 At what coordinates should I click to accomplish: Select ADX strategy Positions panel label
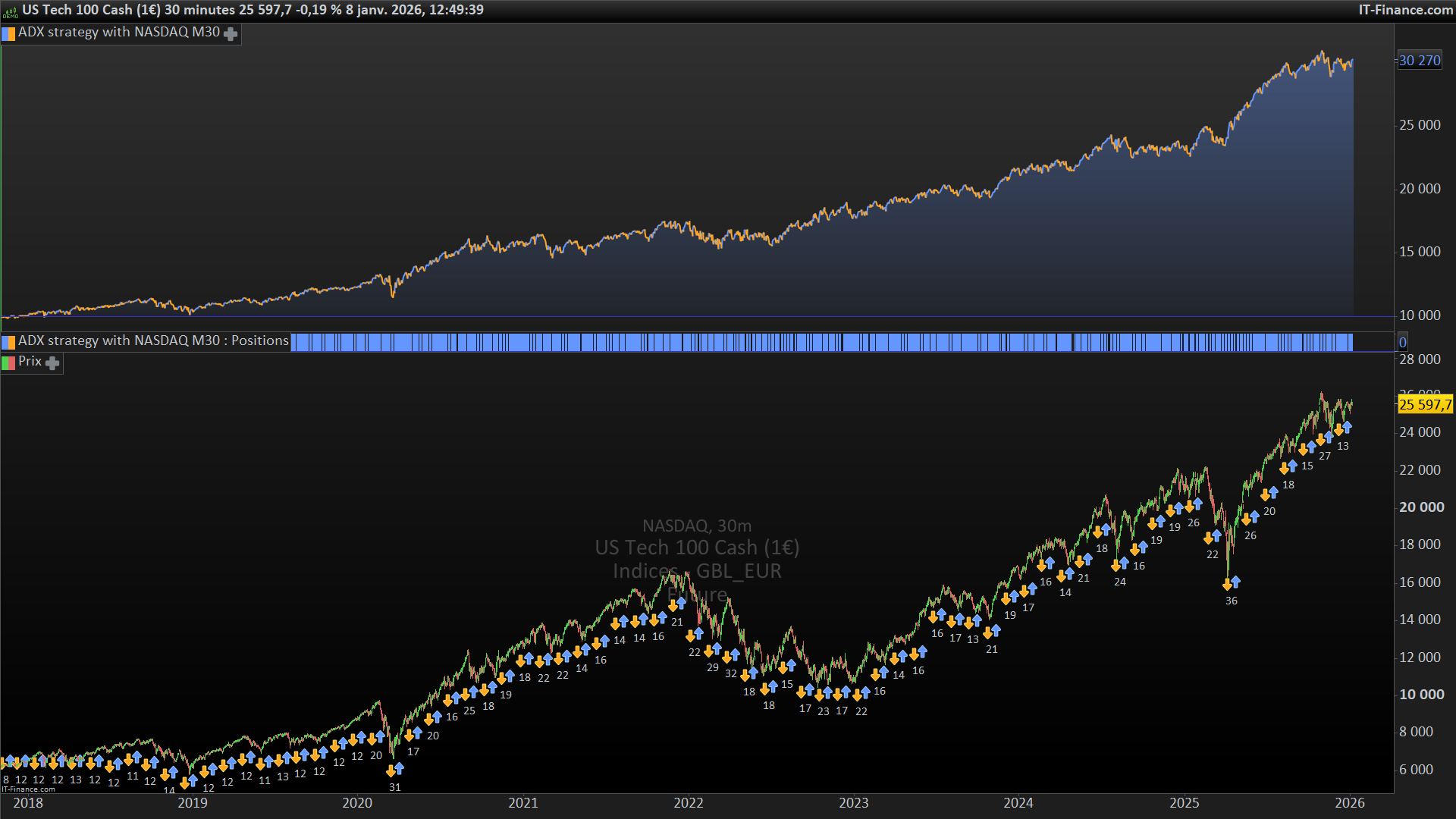point(153,341)
